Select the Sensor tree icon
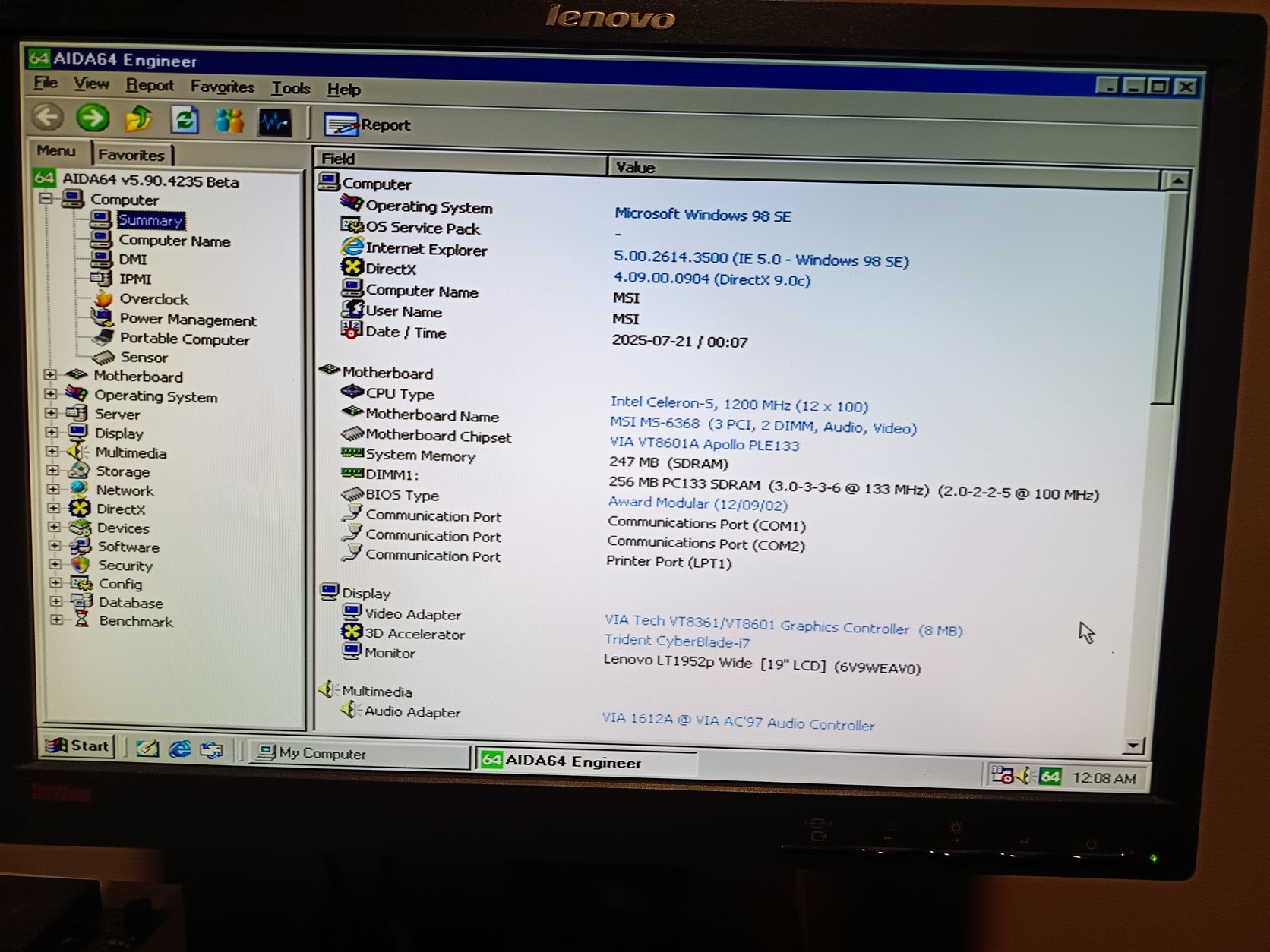 [103, 357]
